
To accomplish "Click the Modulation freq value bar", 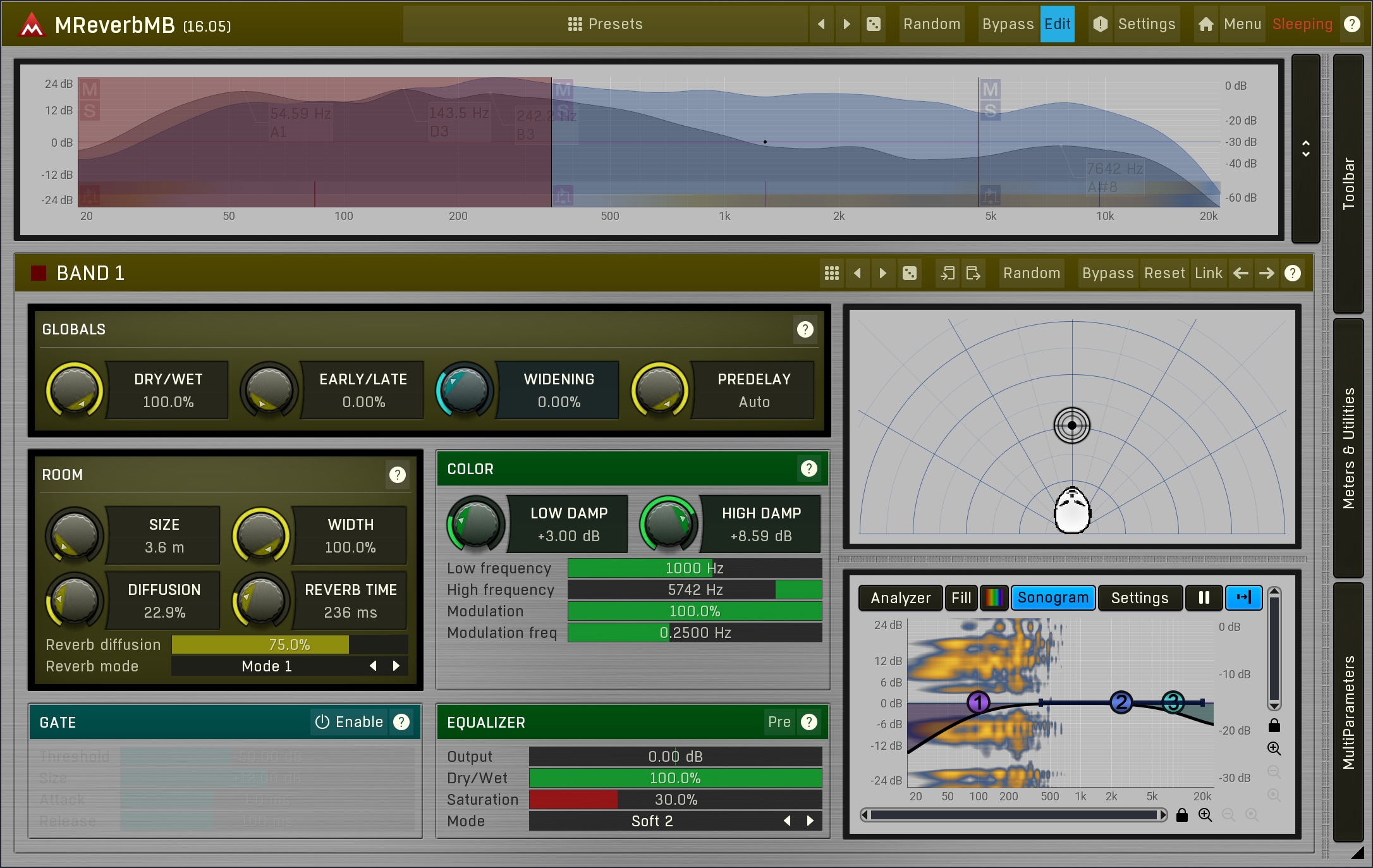I will pos(695,633).
